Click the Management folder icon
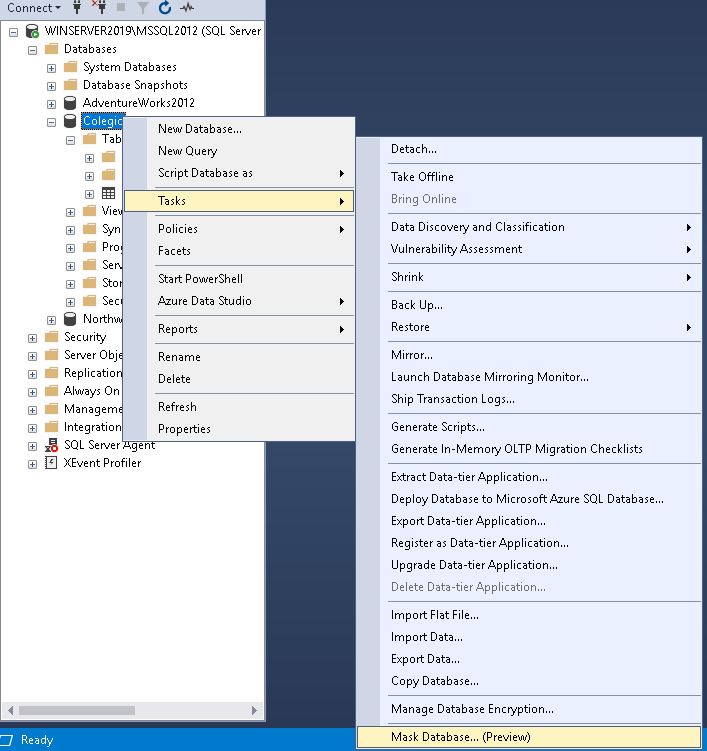 coord(51,409)
